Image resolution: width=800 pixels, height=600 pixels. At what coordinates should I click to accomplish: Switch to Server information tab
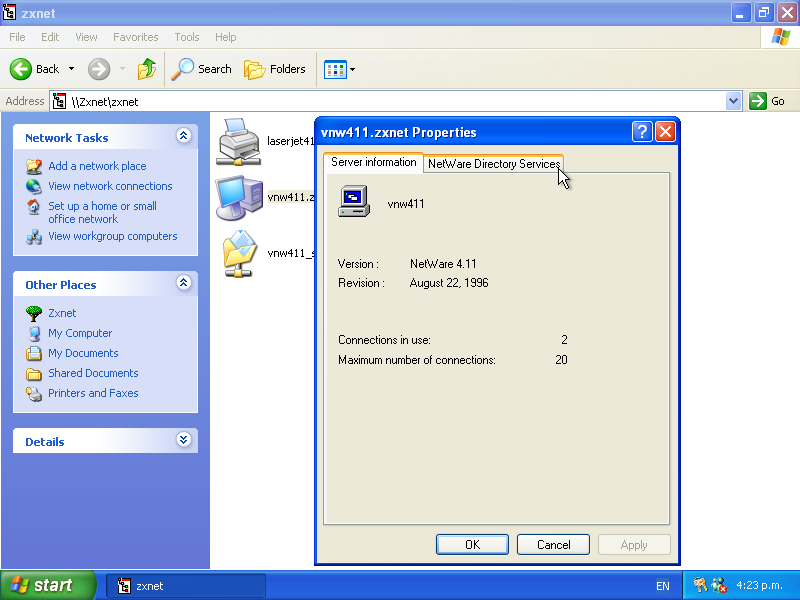[373, 162]
